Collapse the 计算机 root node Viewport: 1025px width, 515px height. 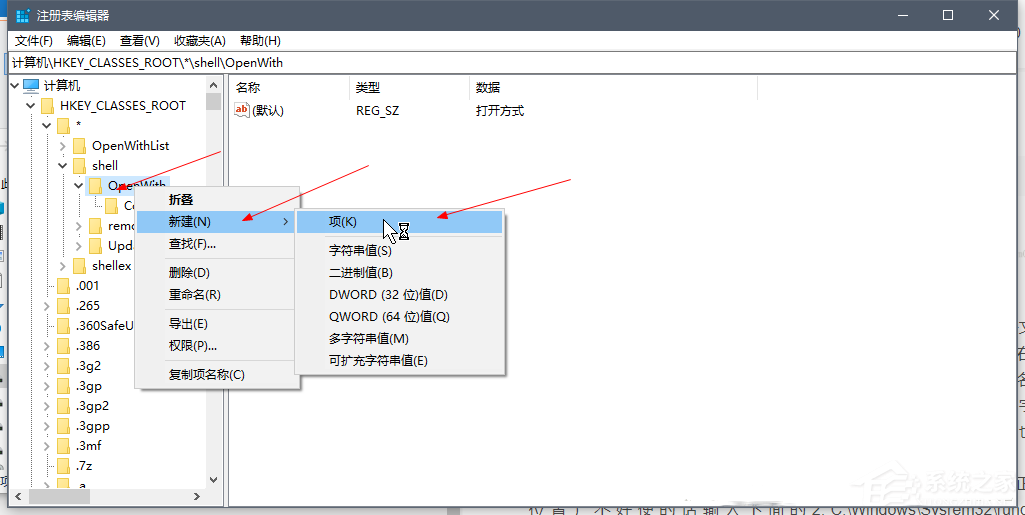click(x=15, y=85)
